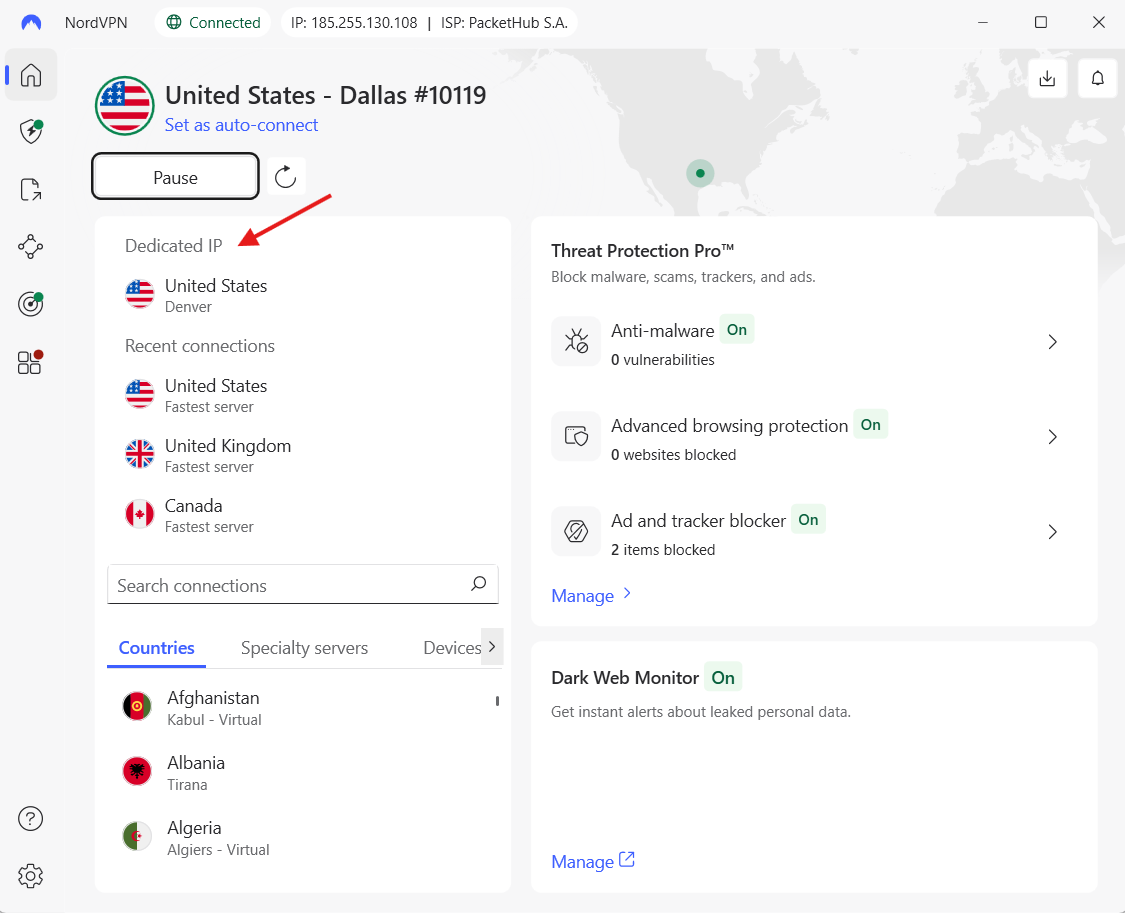The image size is (1125, 913).
Task: Click the downloads icon near the top right
Action: coord(1047,78)
